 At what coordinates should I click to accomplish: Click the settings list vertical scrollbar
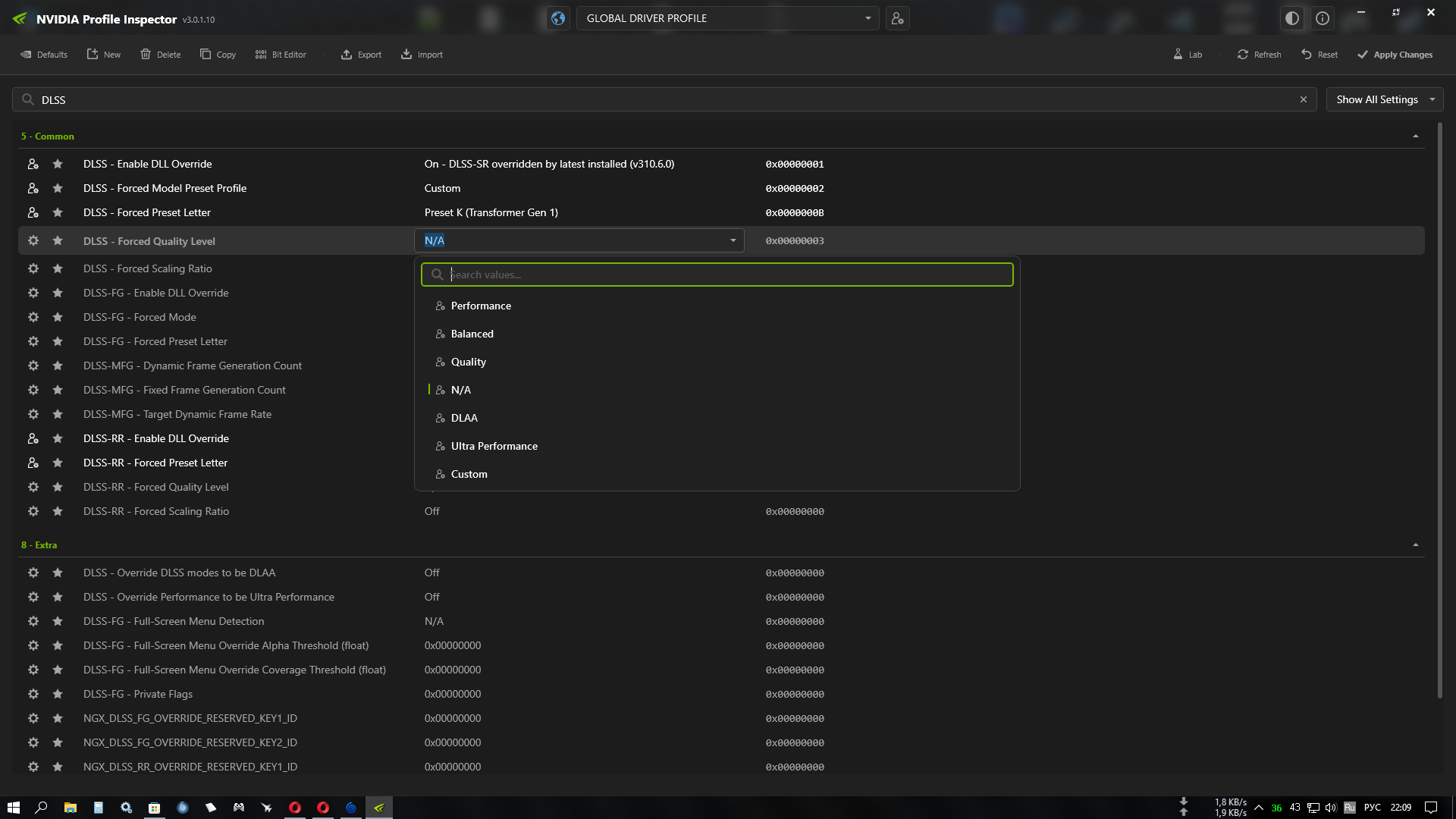pos(1440,409)
